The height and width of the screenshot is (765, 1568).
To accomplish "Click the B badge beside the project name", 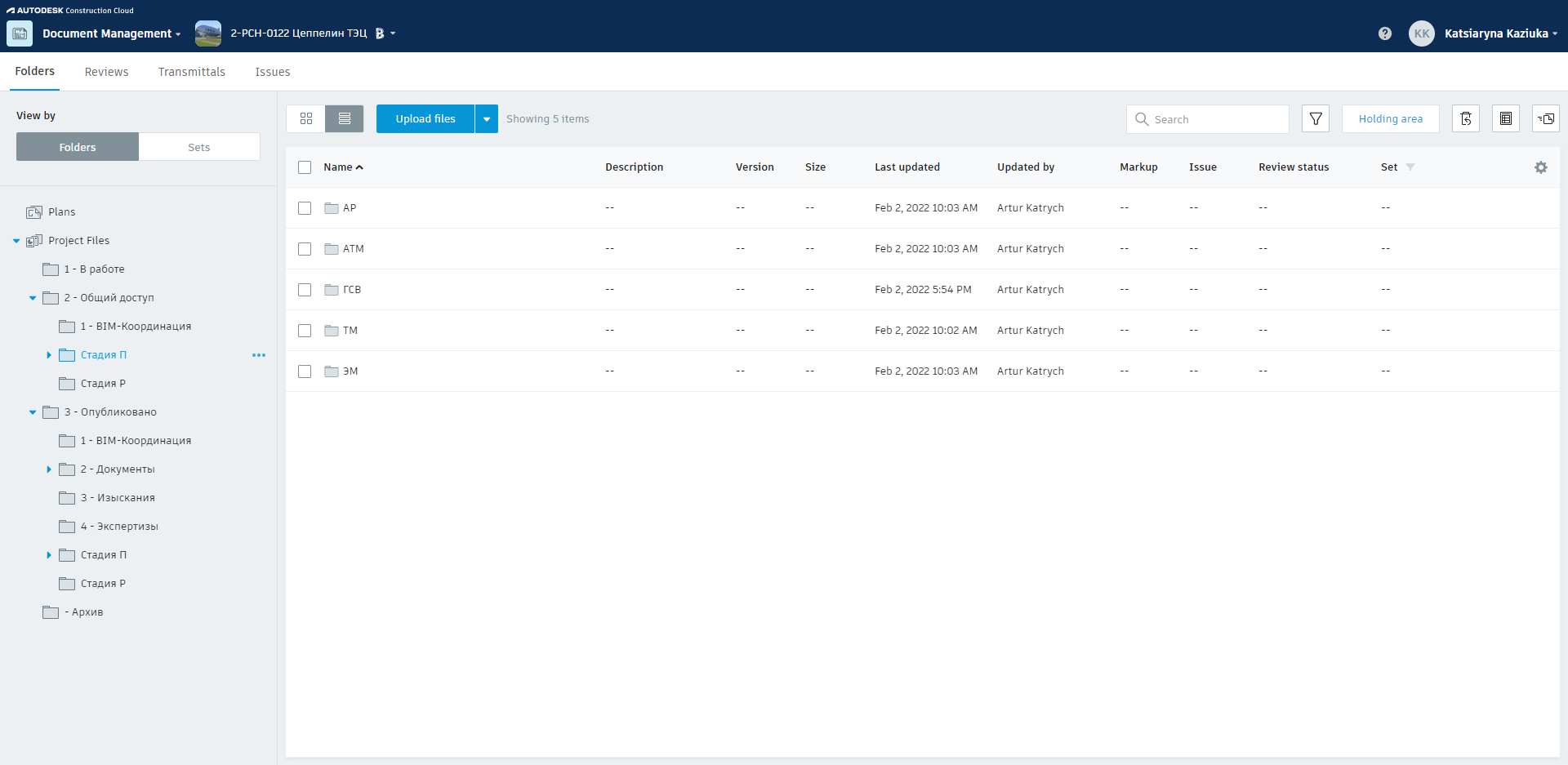I will click(x=379, y=33).
